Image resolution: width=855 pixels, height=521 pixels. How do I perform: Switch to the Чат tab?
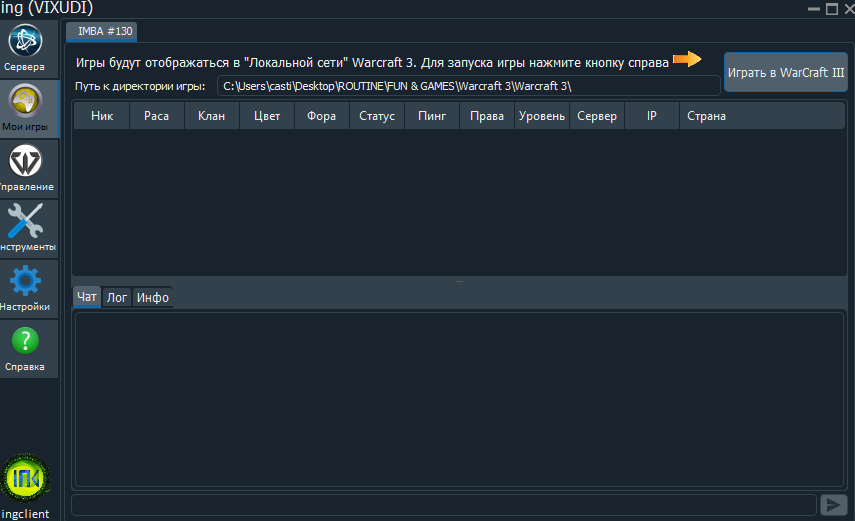pos(87,297)
